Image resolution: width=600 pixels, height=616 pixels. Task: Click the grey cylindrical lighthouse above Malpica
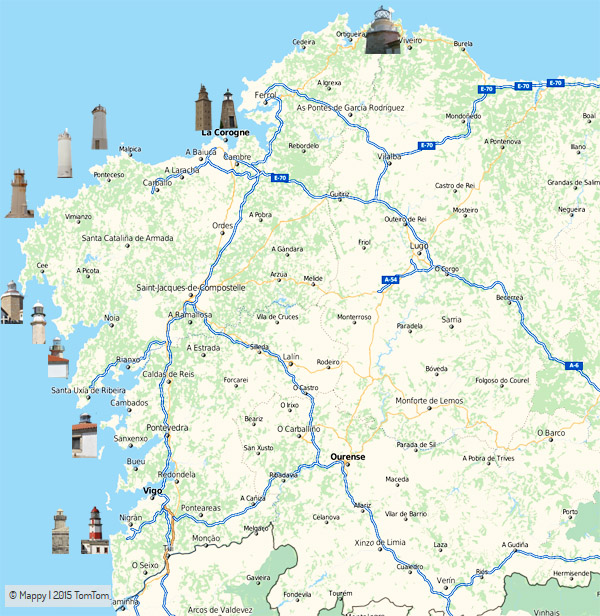click(x=99, y=127)
